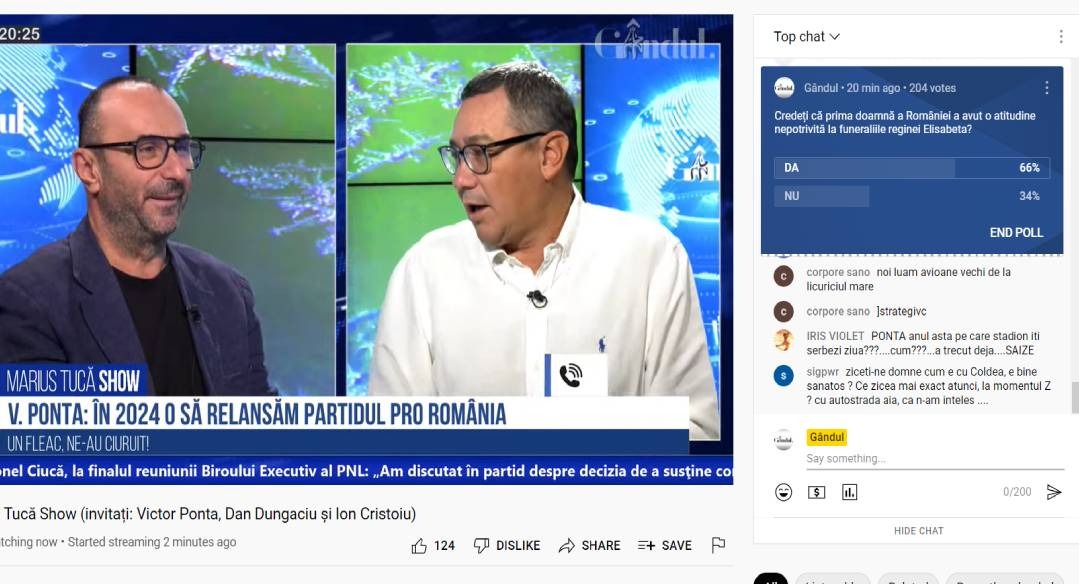This screenshot has width=1079, height=584.
Task: Click the SHARE button
Action: click(590, 545)
